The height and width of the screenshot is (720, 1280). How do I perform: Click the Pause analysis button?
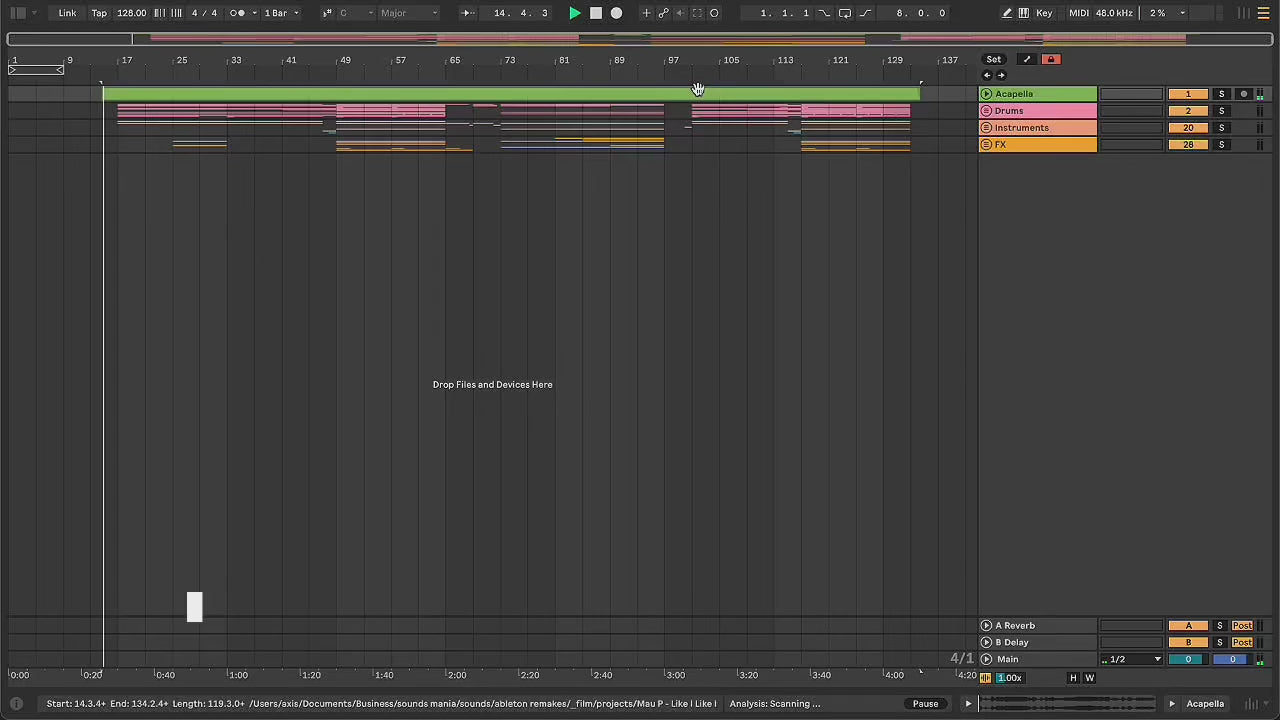pyautogui.click(x=925, y=704)
